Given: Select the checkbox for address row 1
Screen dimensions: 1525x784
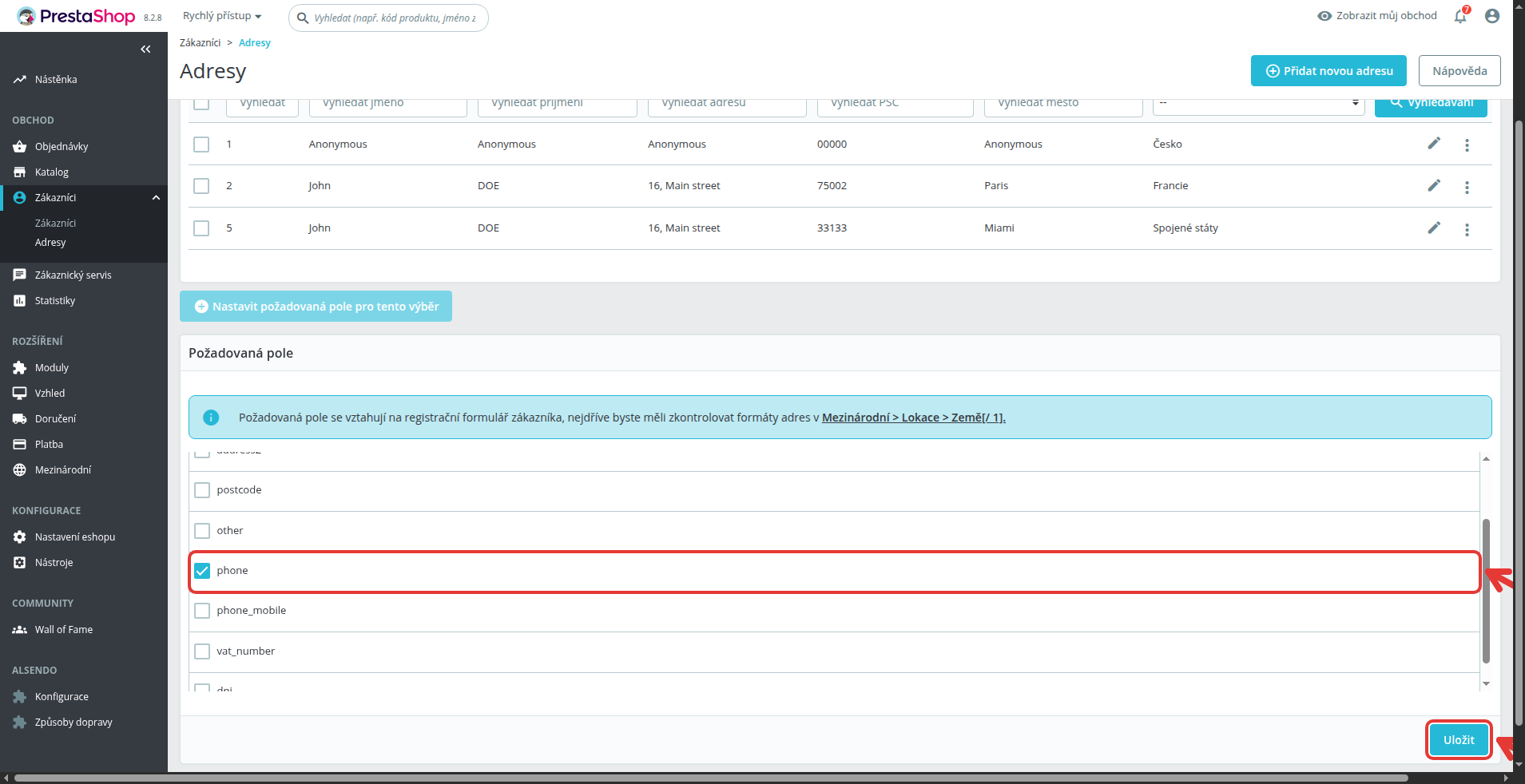Looking at the screenshot, I should [x=201, y=145].
